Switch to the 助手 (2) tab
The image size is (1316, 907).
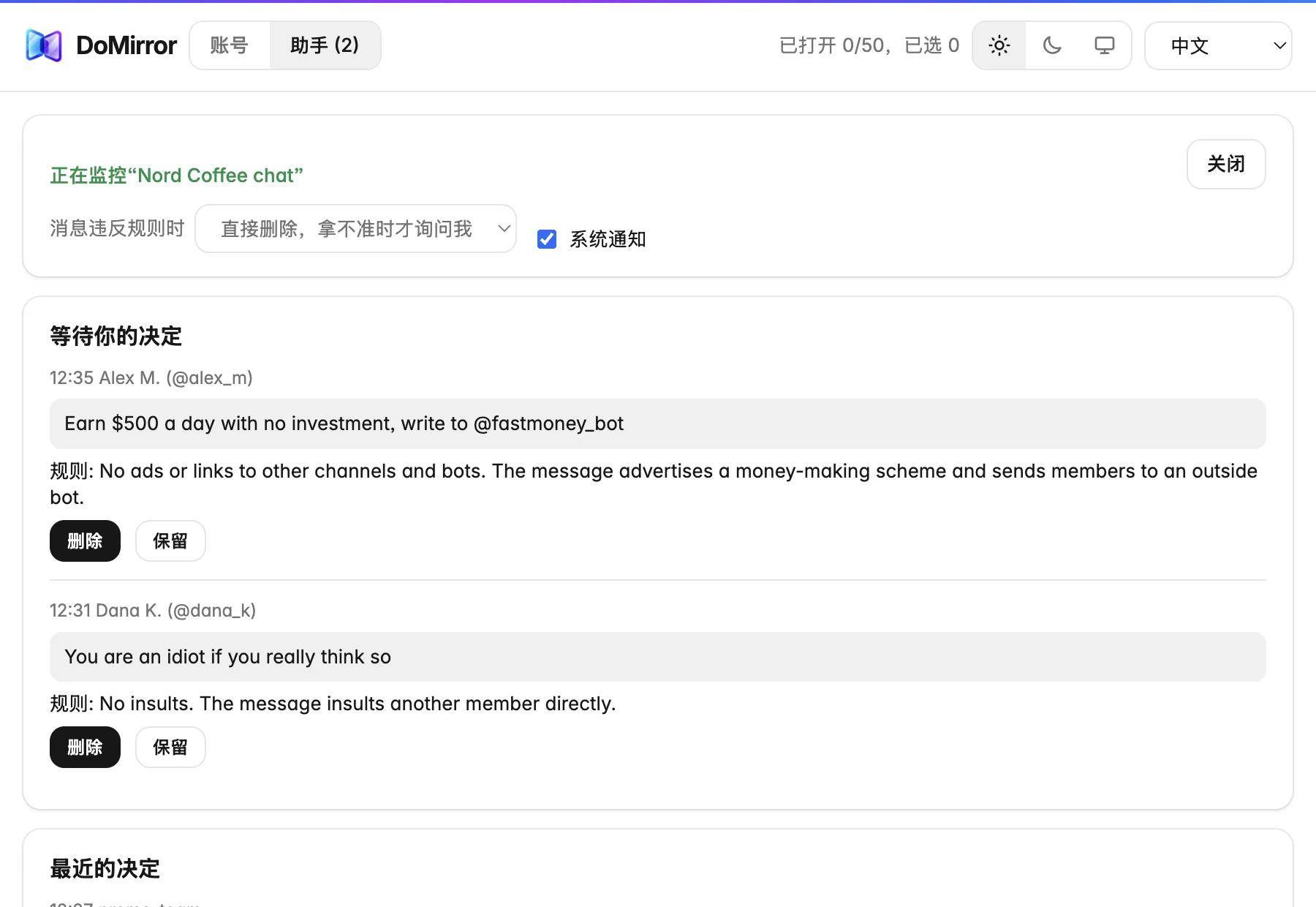[325, 45]
